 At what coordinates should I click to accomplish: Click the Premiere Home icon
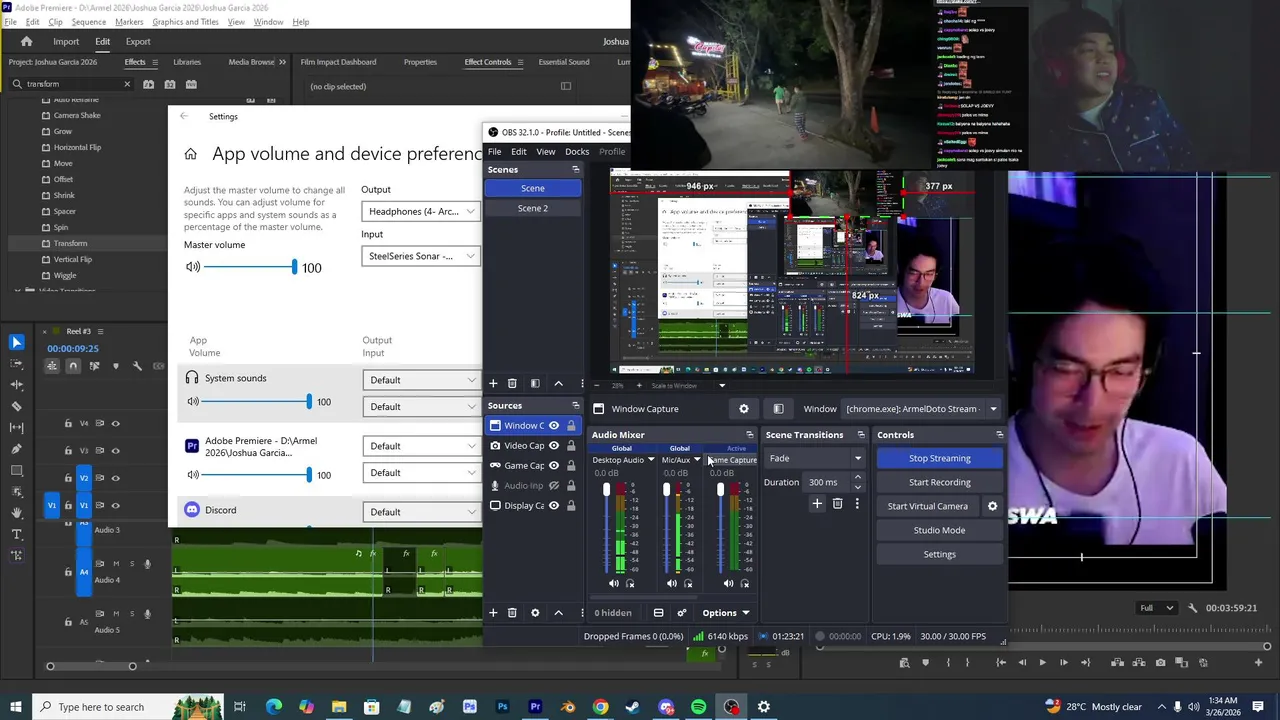click(x=27, y=41)
